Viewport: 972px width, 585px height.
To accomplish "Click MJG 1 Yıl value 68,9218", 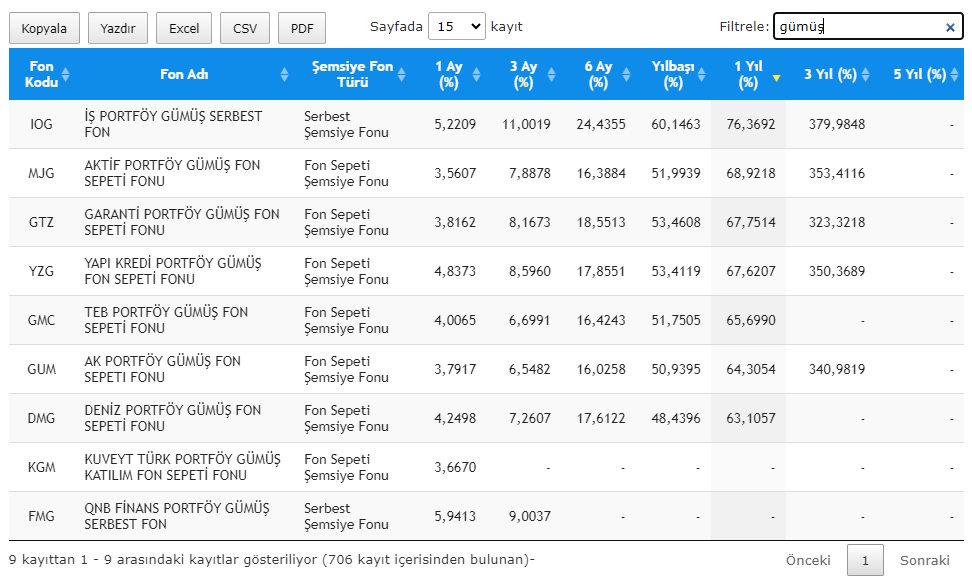I will coord(751,174).
